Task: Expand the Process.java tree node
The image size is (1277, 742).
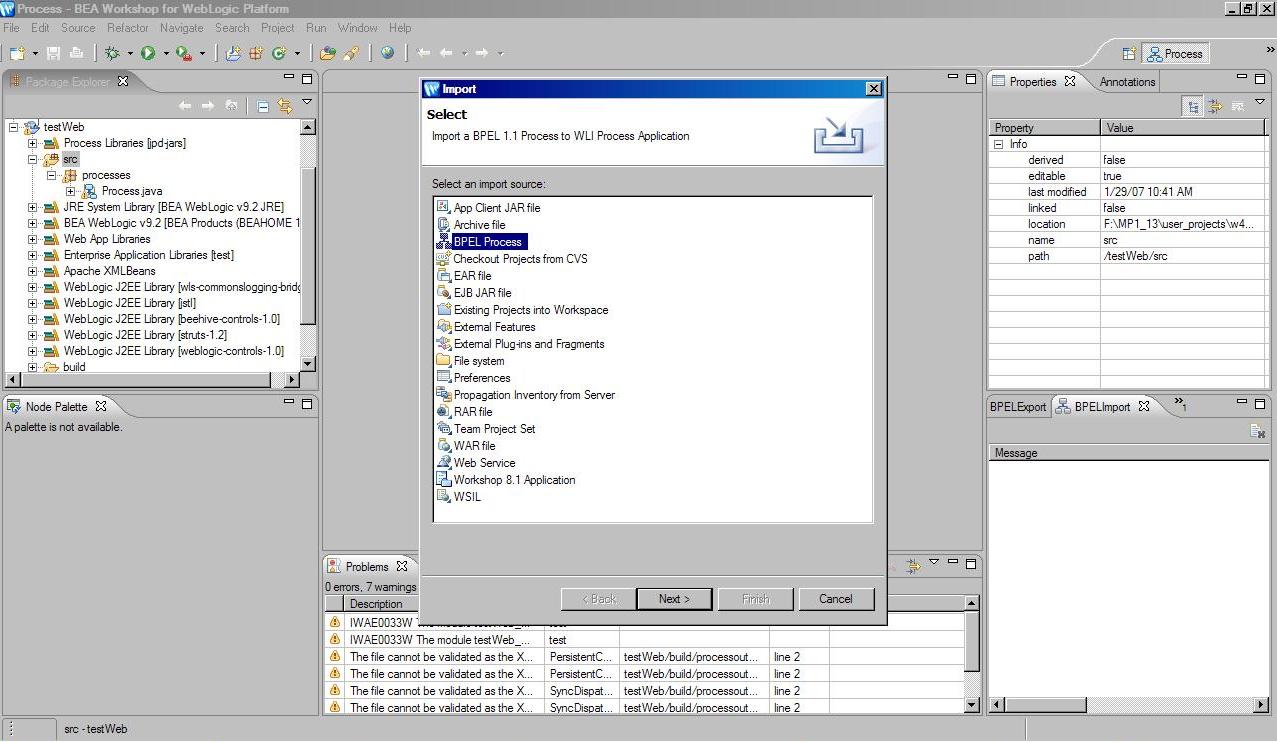Action: click(70, 191)
